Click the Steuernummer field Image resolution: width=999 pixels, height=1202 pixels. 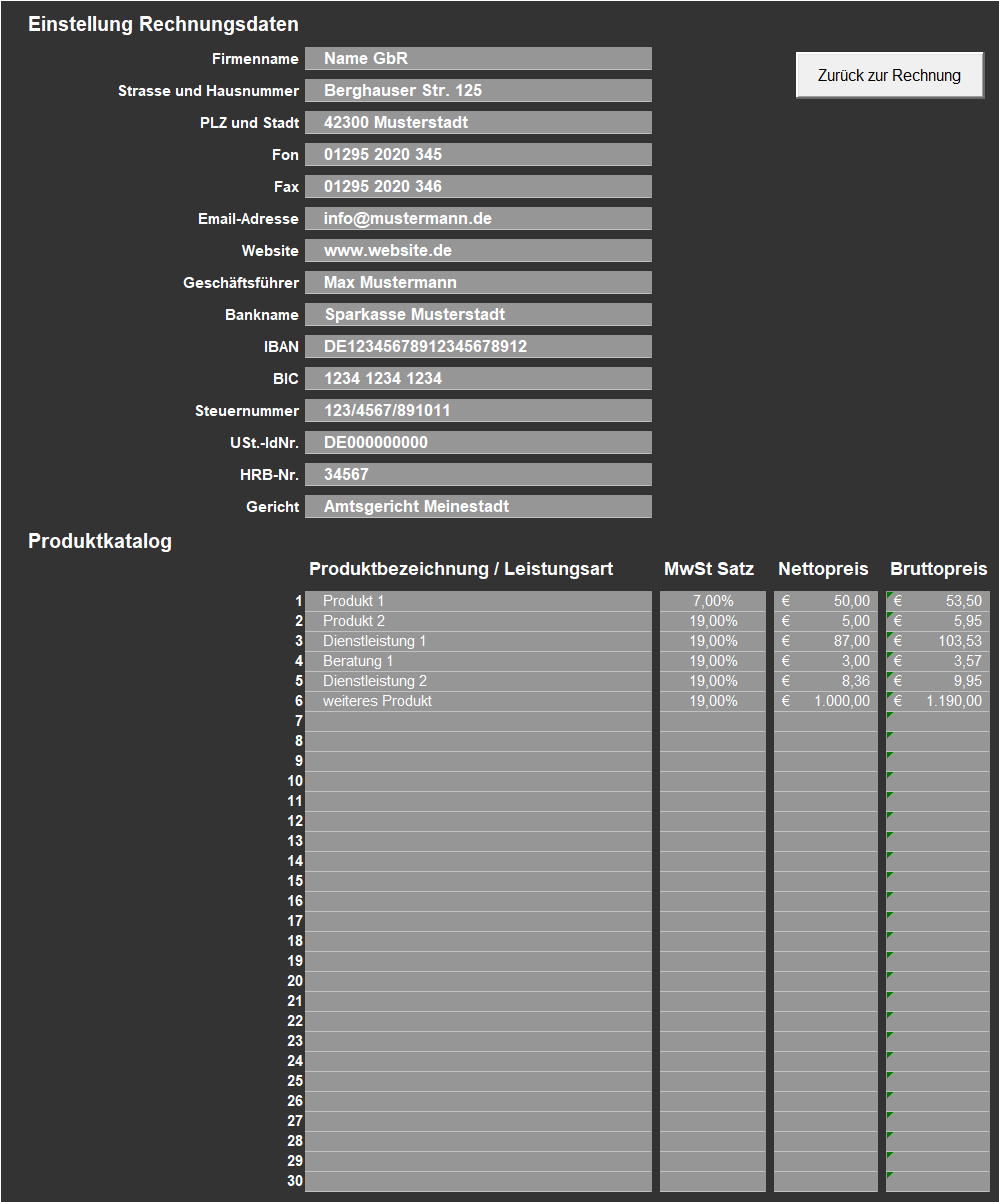478,411
